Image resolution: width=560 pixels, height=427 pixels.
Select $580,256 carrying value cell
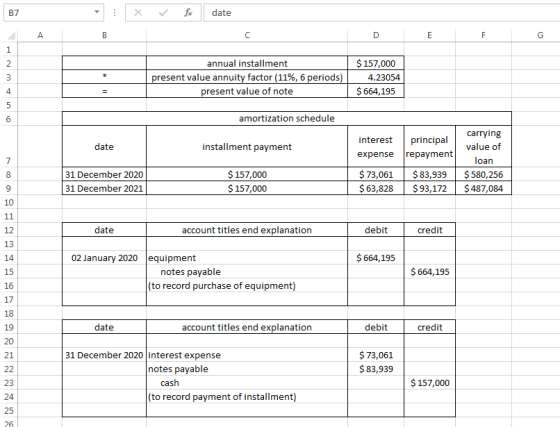coord(483,174)
